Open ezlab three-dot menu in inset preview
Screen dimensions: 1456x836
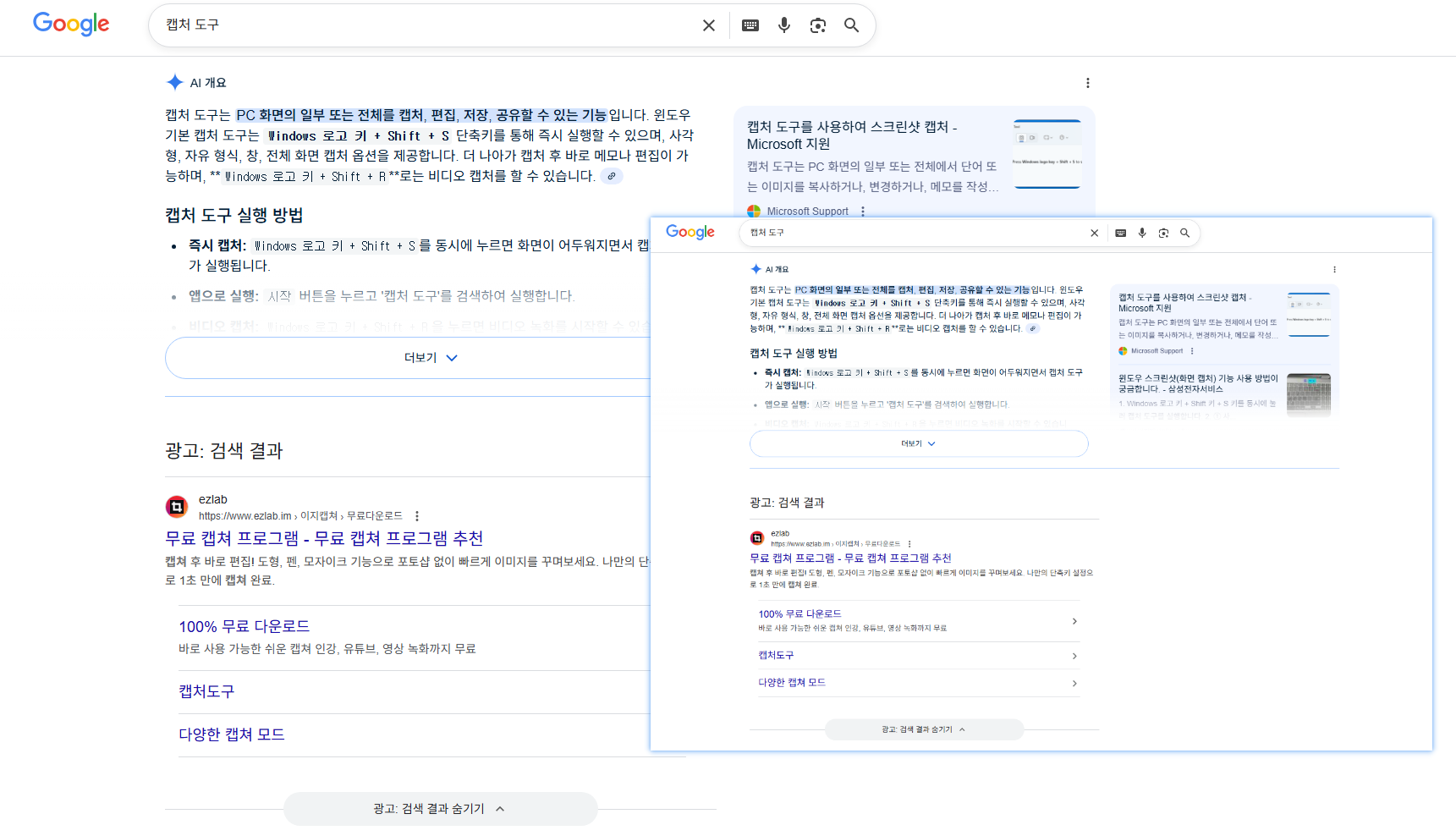tap(909, 544)
